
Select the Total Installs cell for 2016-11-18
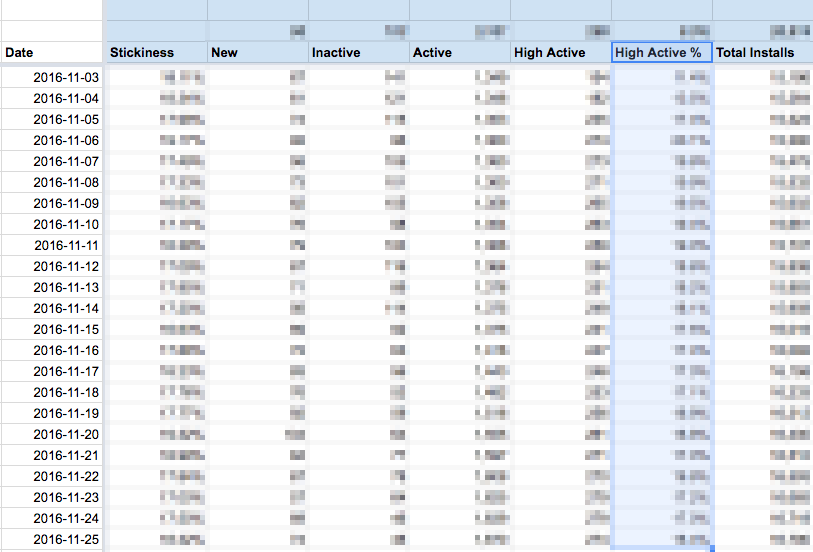763,392
